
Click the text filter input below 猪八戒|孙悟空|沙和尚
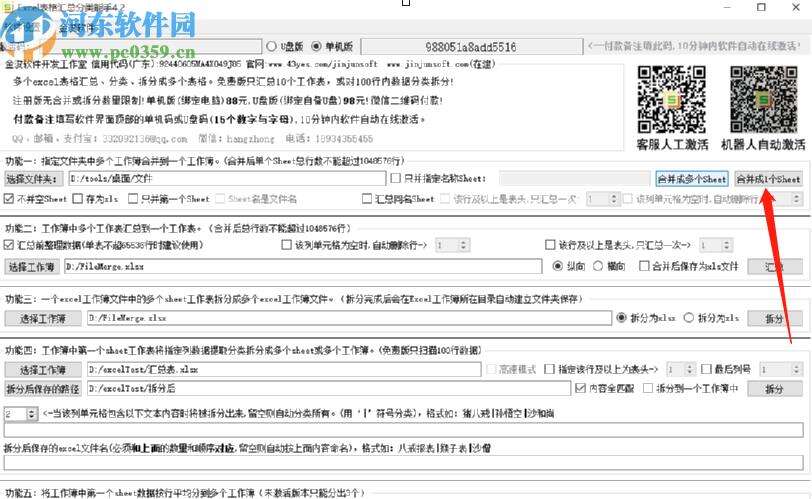(403, 430)
